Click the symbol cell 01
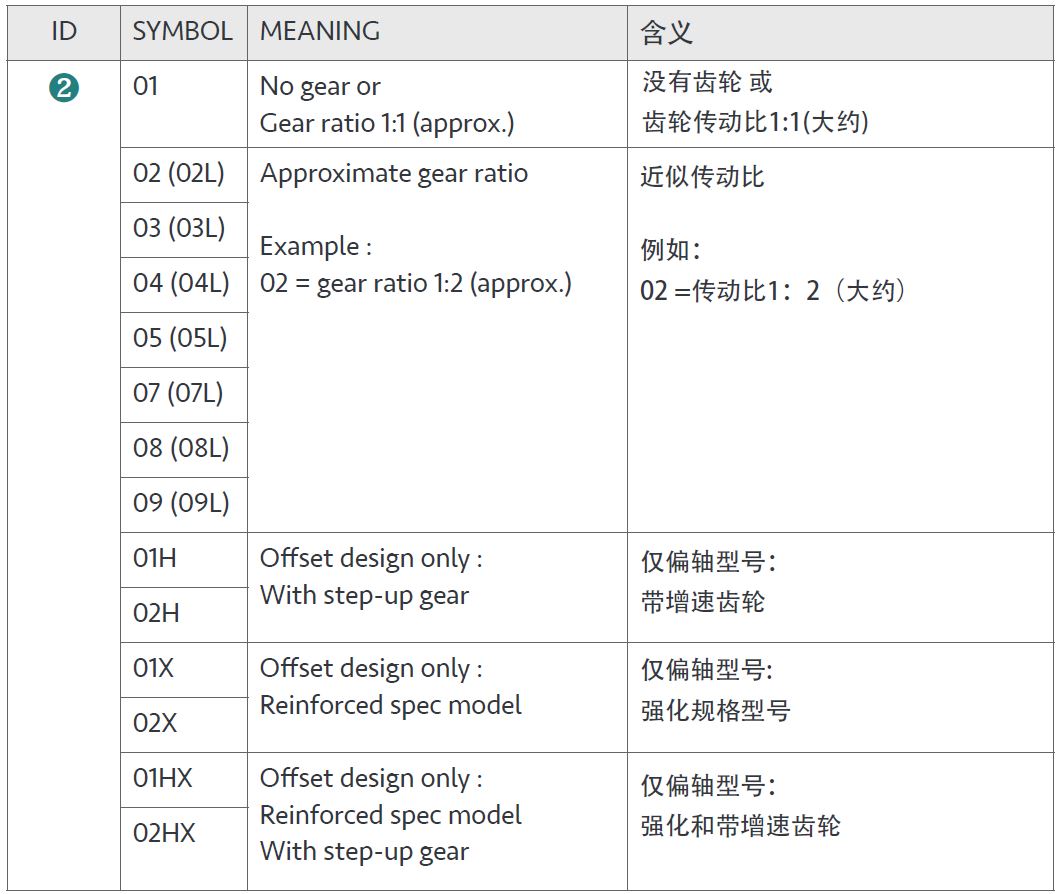The height and width of the screenshot is (894, 1058). pos(146,87)
